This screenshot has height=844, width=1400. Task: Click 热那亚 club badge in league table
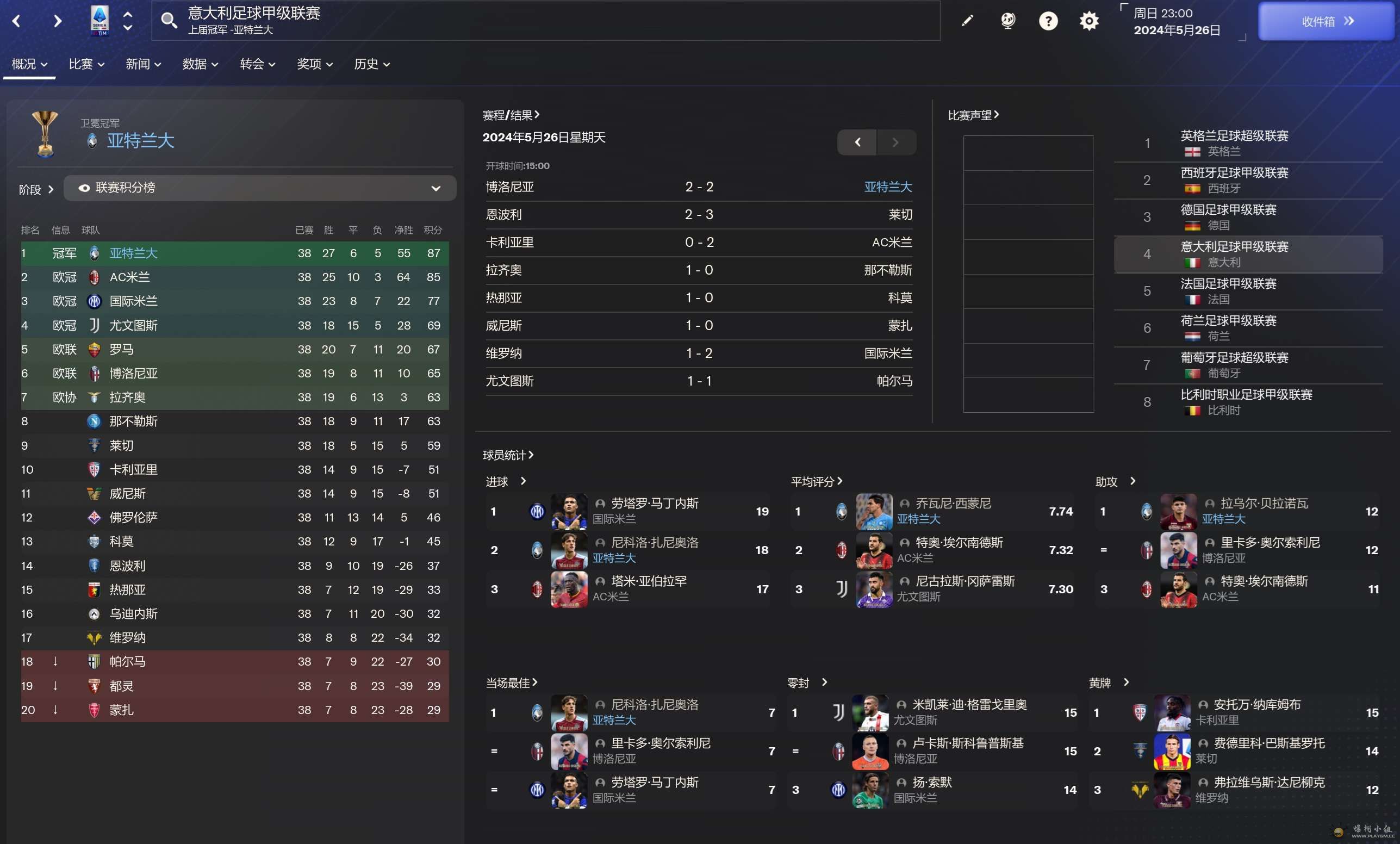94,589
